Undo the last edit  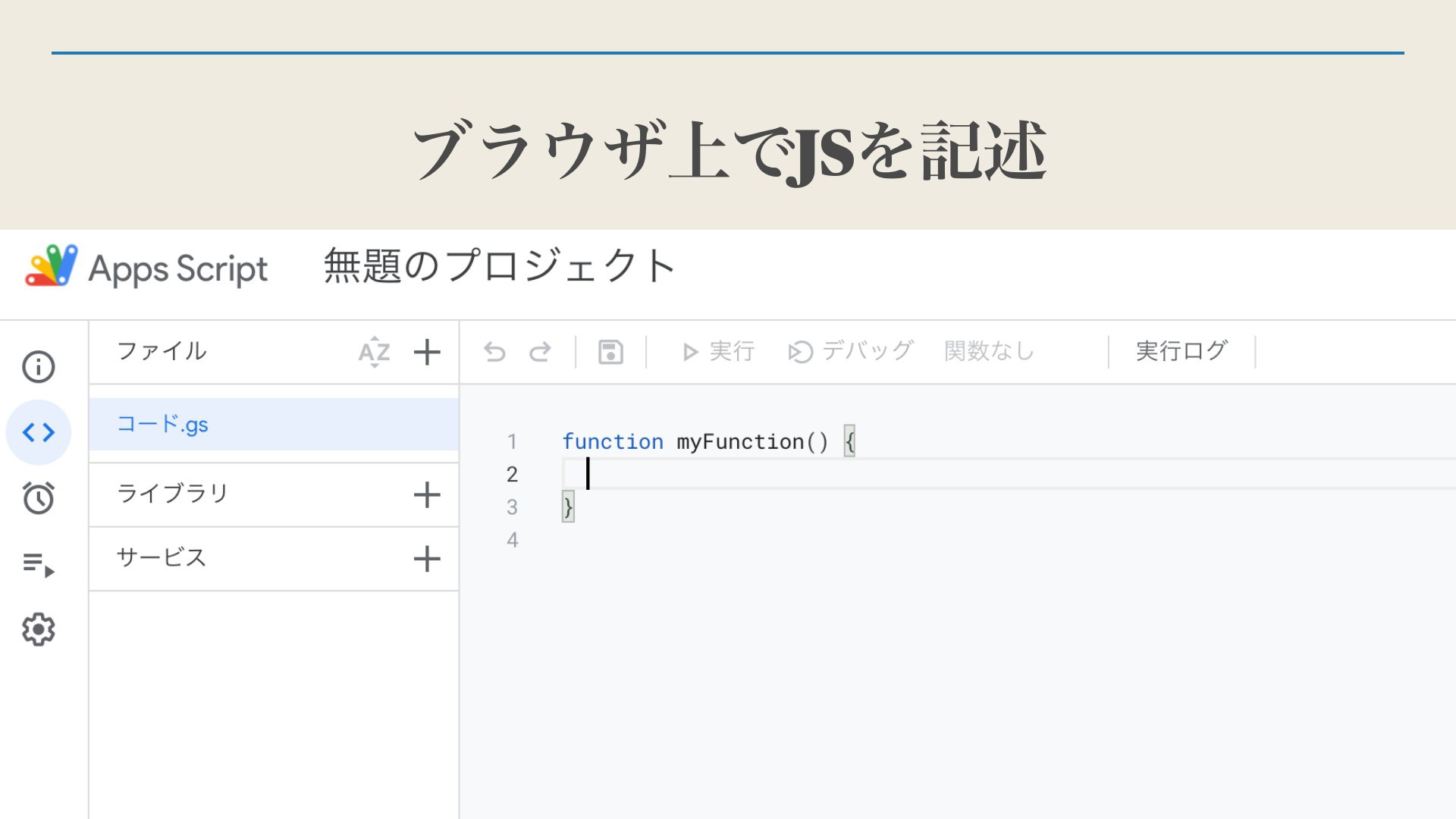(x=494, y=352)
